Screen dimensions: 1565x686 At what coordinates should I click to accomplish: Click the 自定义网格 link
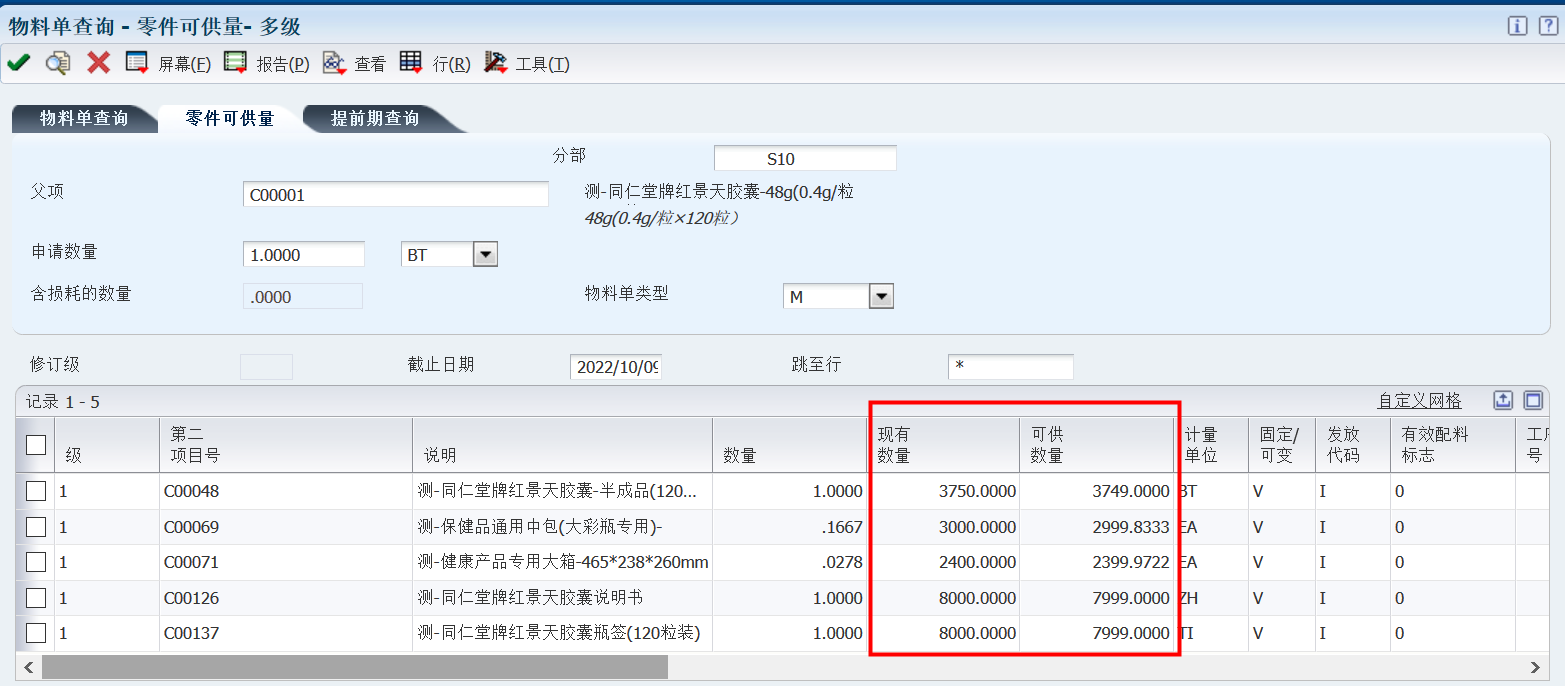(1419, 401)
